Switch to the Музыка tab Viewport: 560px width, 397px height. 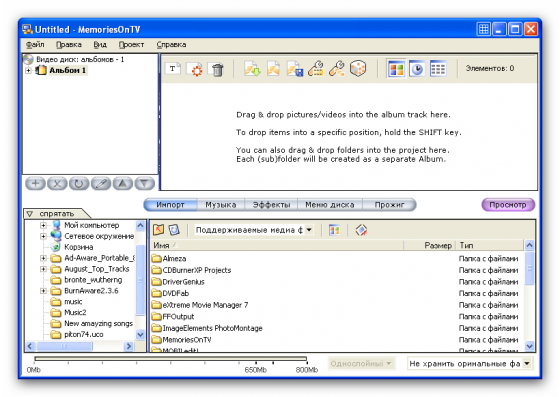coord(220,205)
